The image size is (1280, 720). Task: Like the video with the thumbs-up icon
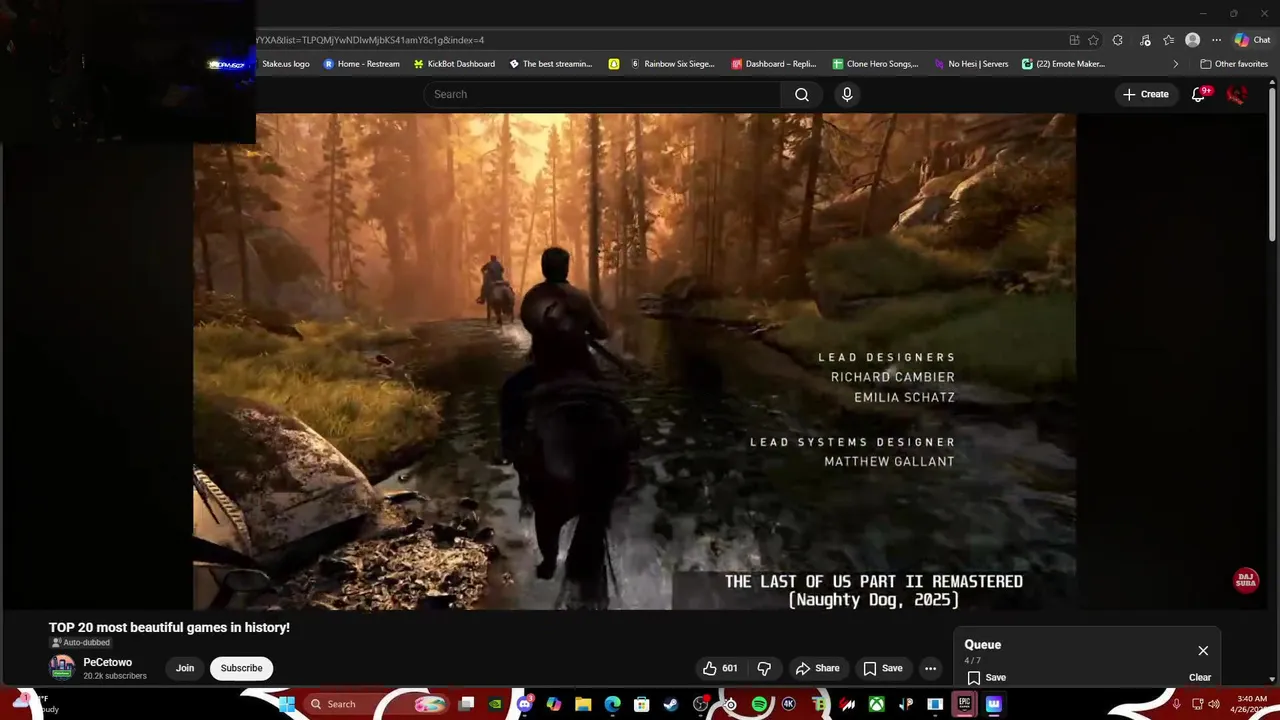click(722, 668)
